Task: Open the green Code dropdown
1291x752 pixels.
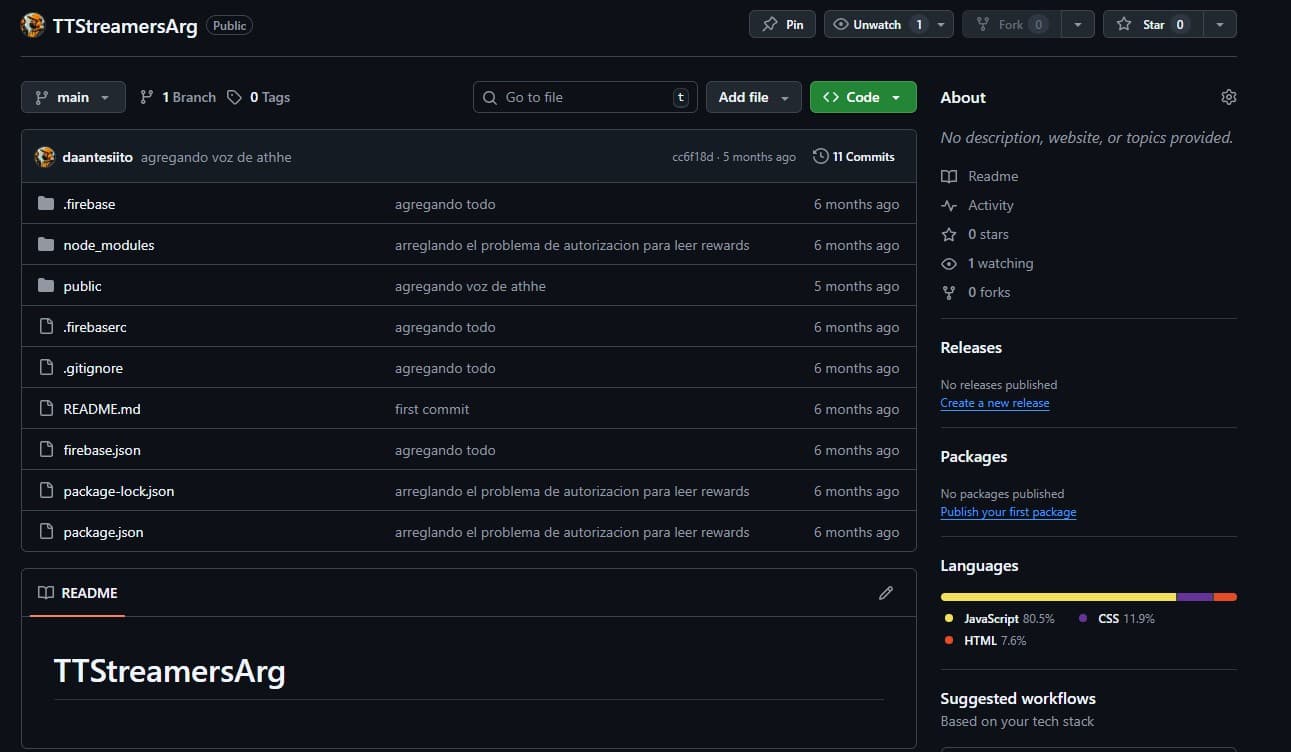Action: point(862,97)
